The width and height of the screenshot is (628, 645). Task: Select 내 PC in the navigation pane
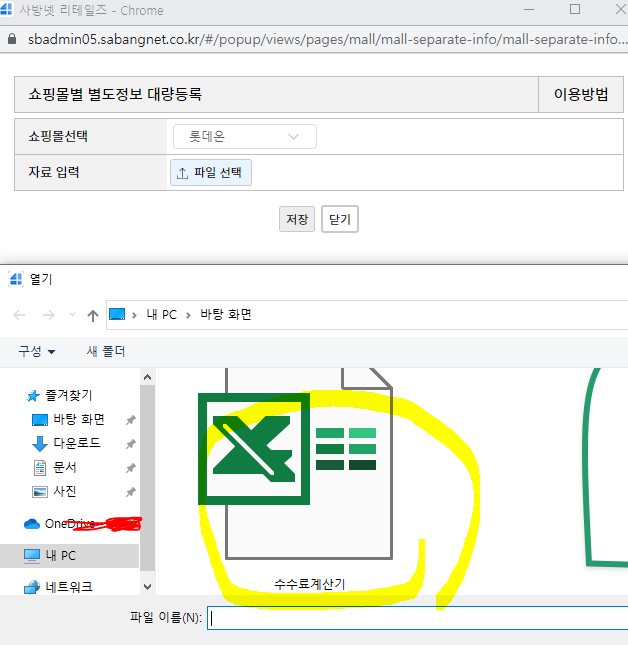(x=69, y=556)
